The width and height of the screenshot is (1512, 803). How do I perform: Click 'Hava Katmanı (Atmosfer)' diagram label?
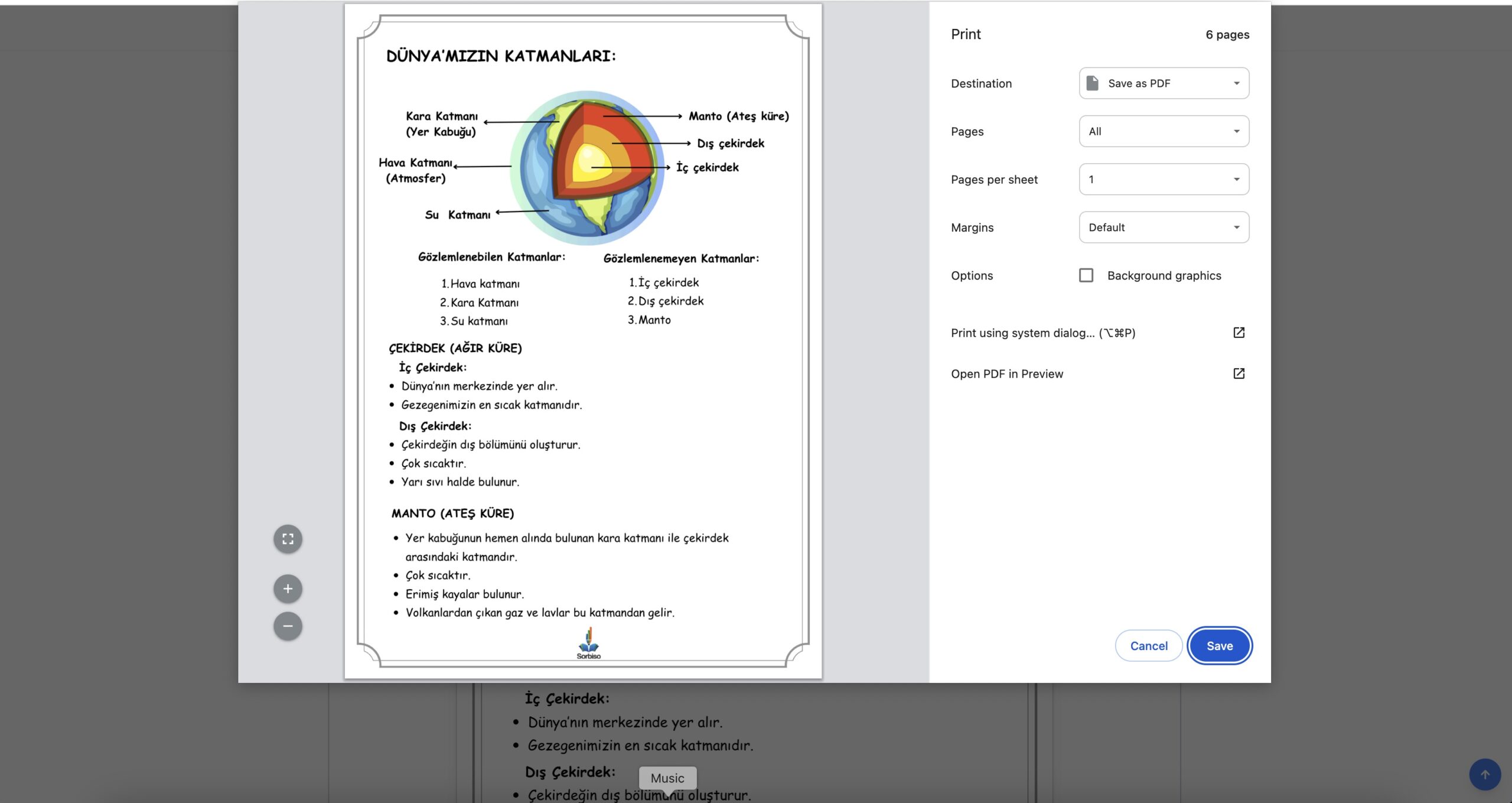tap(416, 170)
